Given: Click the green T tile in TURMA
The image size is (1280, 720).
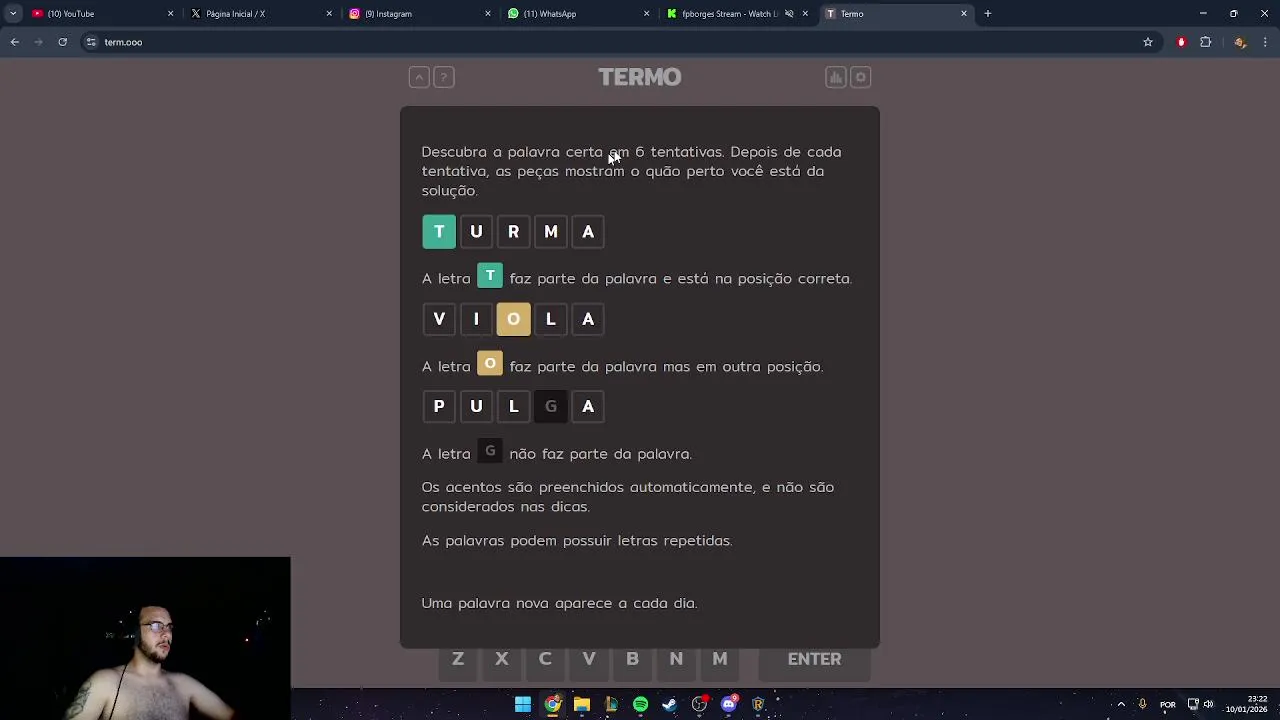Looking at the screenshot, I should coord(439,232).
